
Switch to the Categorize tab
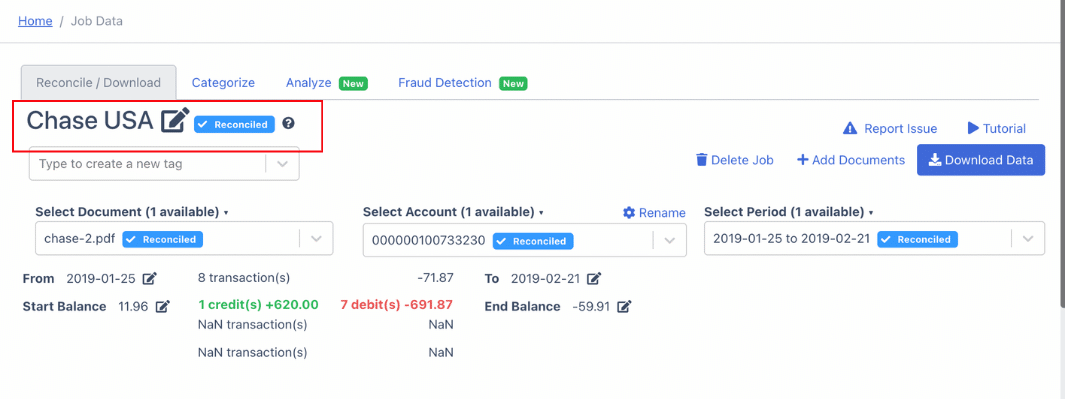(x=223, y=83)
